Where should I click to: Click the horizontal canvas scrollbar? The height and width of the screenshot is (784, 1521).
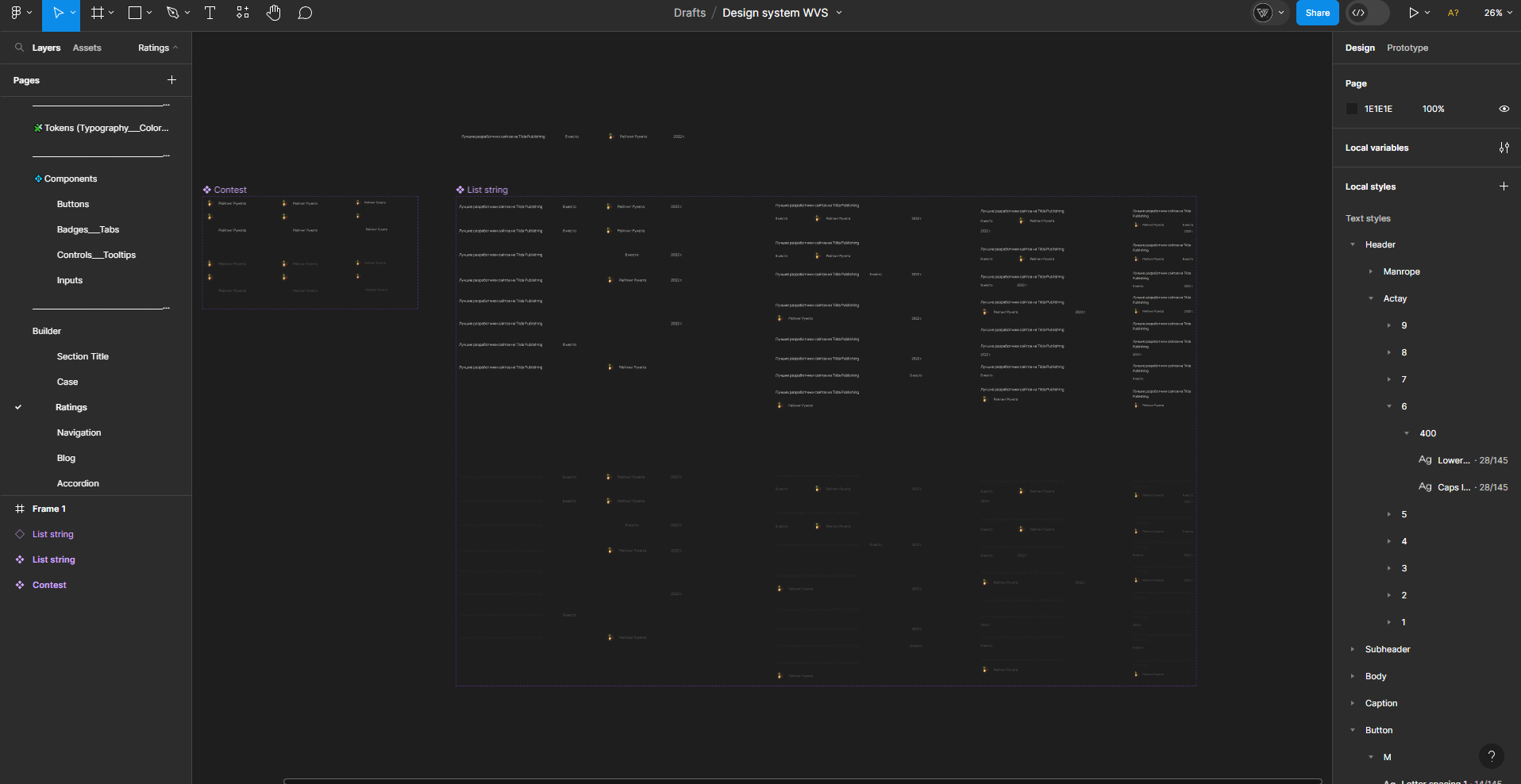802,781
